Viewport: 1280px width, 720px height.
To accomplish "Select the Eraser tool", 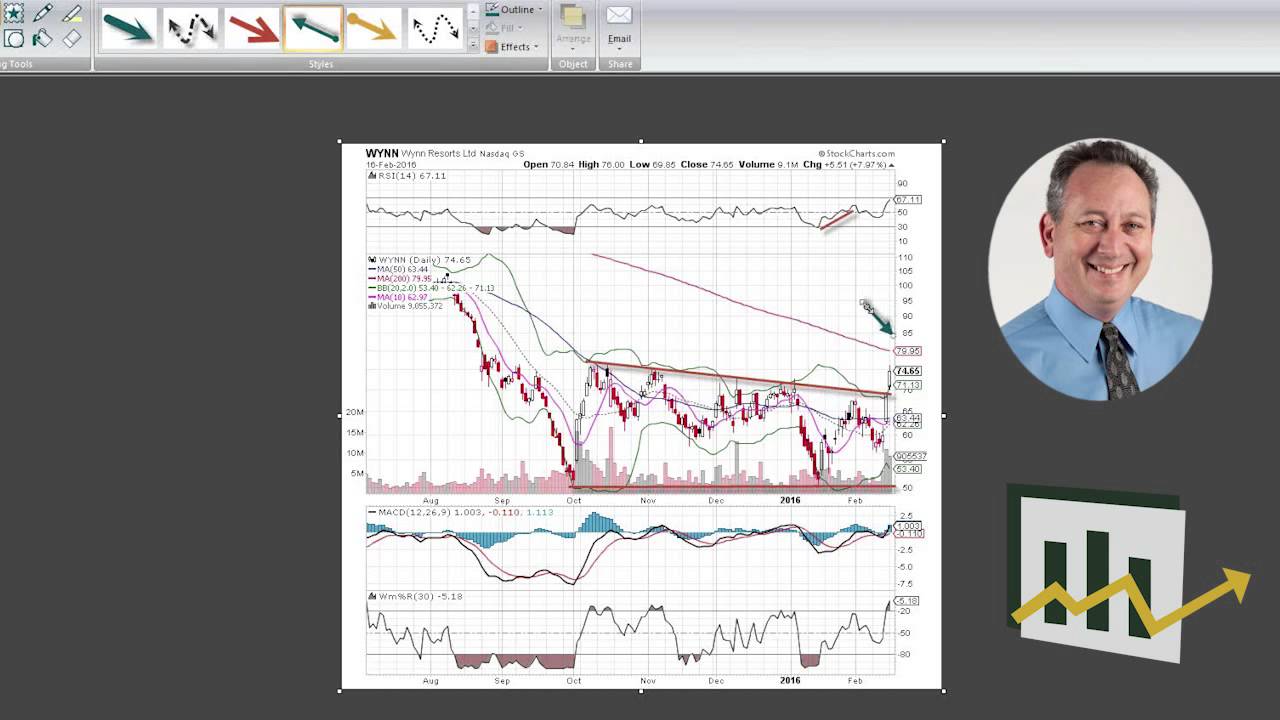I will 72,39.
